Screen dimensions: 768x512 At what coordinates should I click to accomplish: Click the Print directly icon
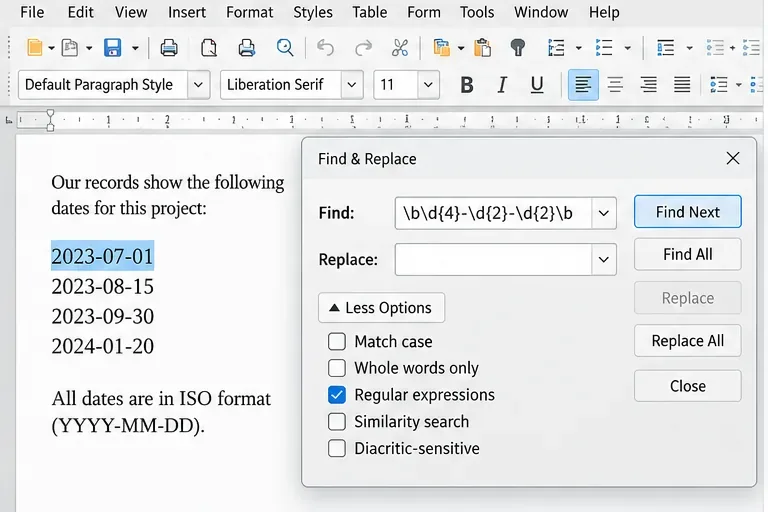click(169, 48)
